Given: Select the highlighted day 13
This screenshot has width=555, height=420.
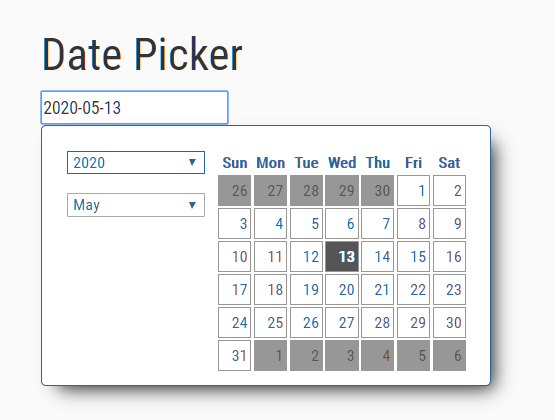Looking at the screenshot, I should [x=342, y=257].
